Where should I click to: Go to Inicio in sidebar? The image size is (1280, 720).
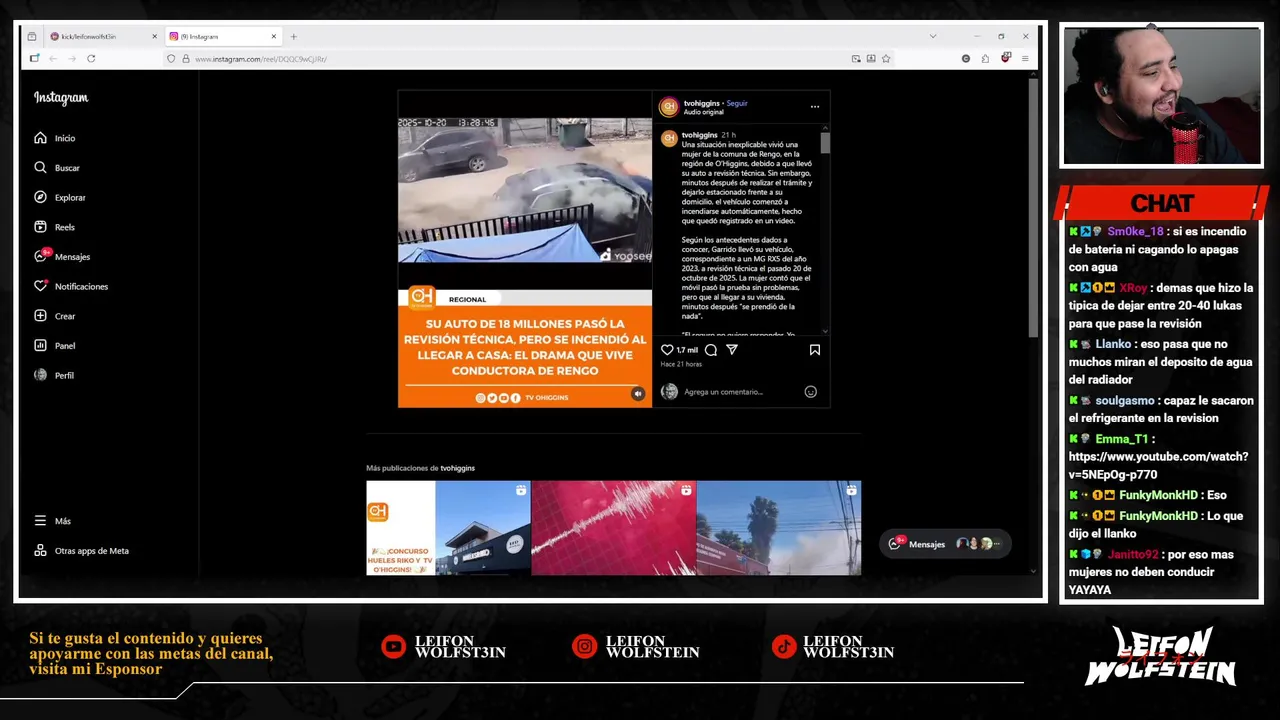coord(55,138)
